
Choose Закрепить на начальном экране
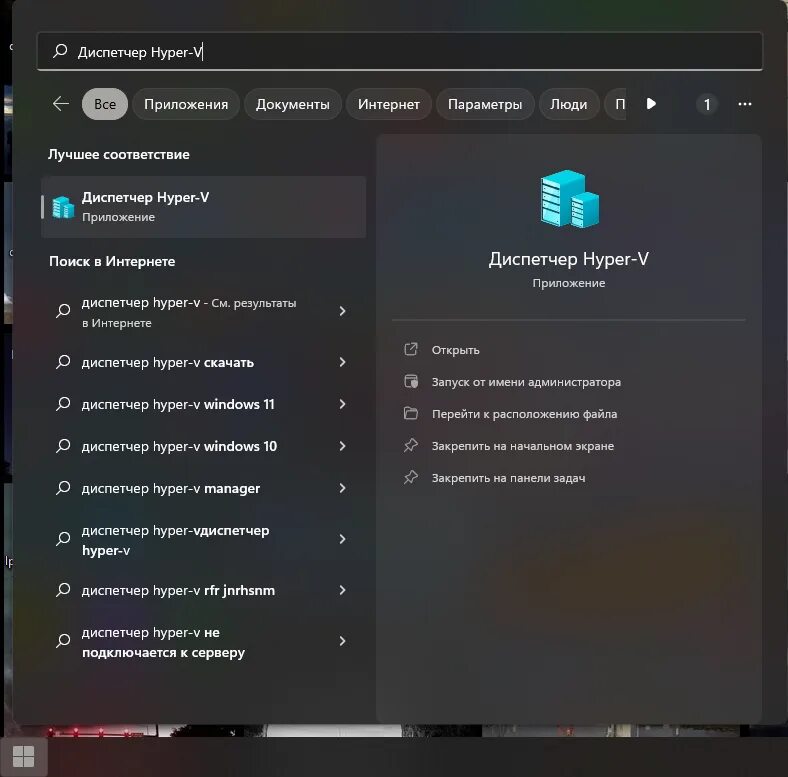click(523, 446)
